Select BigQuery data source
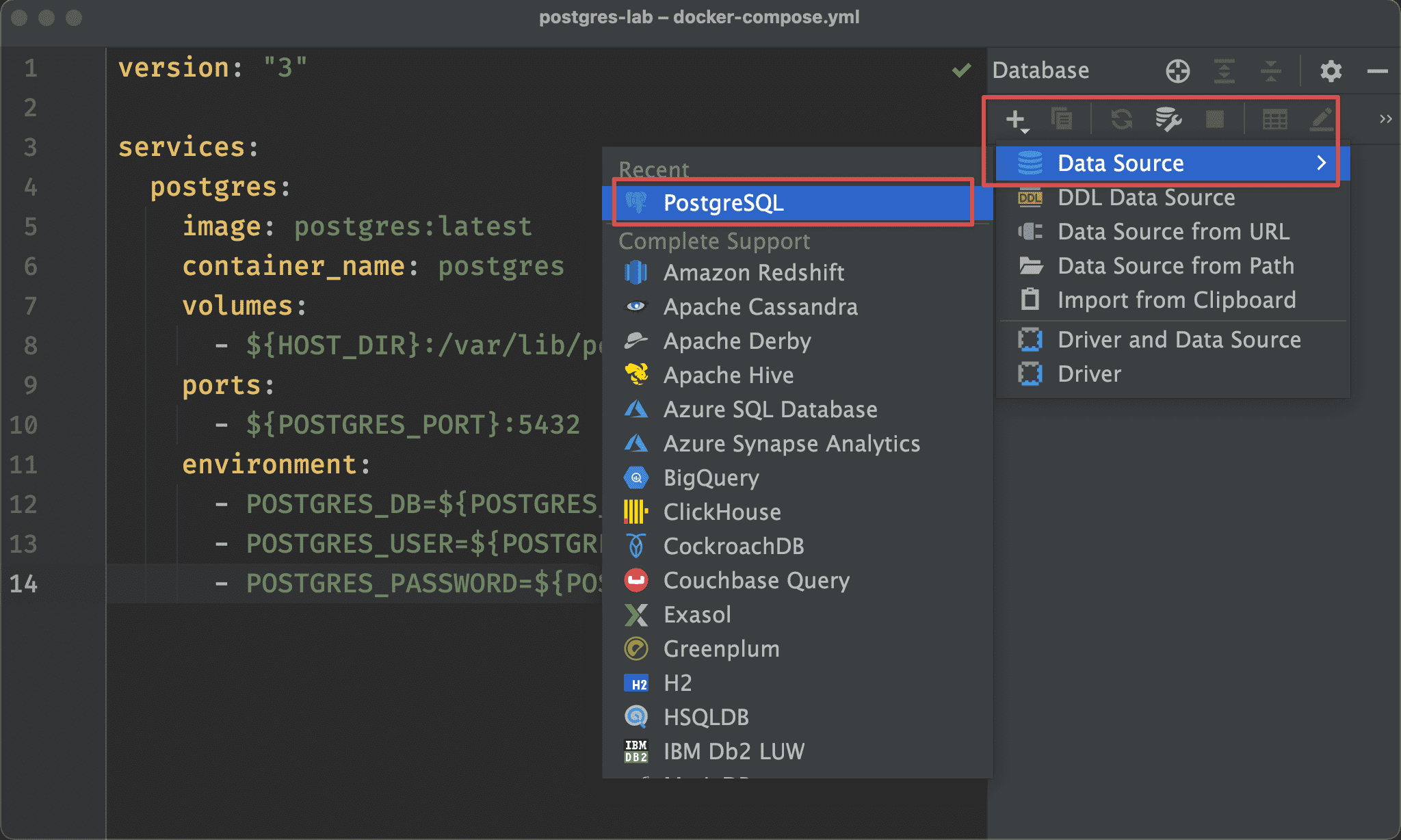Viewport: 1401px width, 840px height. pos(797,478)
